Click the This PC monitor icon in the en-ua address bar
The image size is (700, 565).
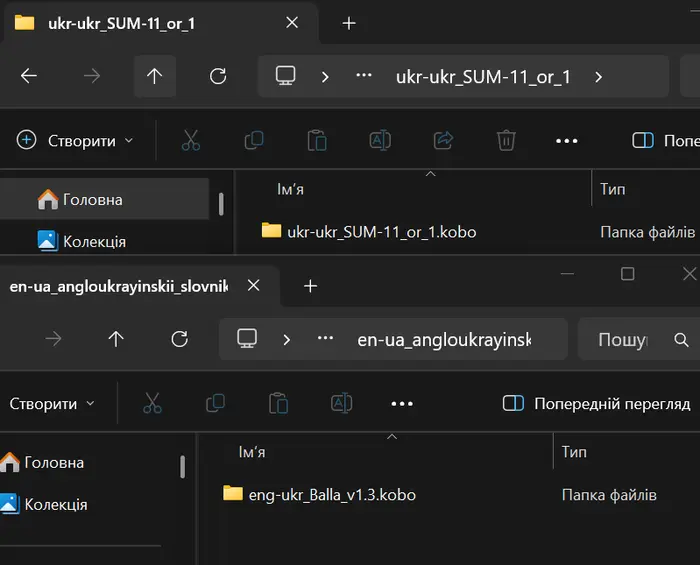pyautogui.click(x=247, y=339)
